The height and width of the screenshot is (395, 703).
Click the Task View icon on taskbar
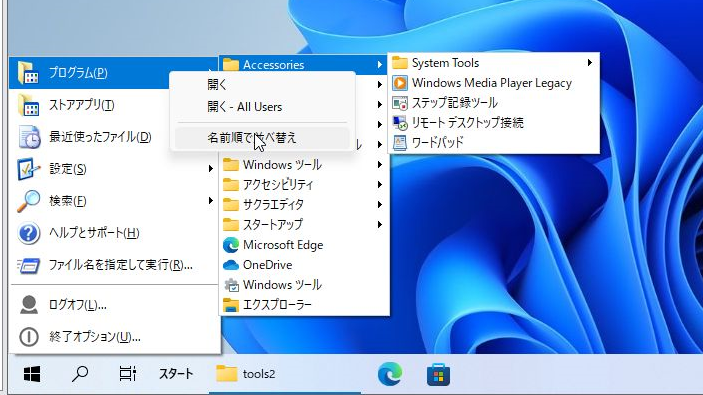pos(127,374)
